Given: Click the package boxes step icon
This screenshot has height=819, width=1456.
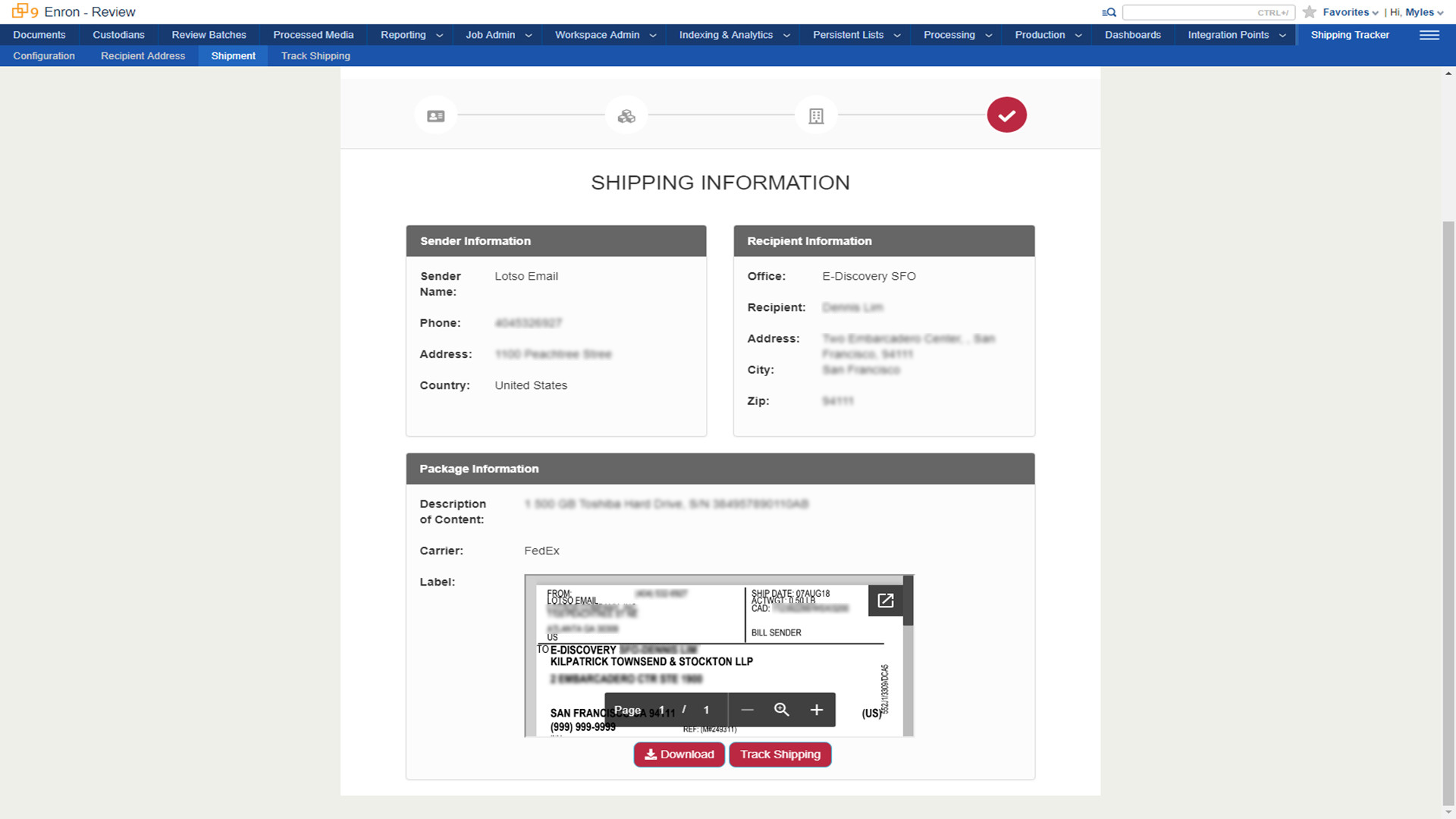Looking at the screenshot, I should pyautogui.click(x=626, y=116).
